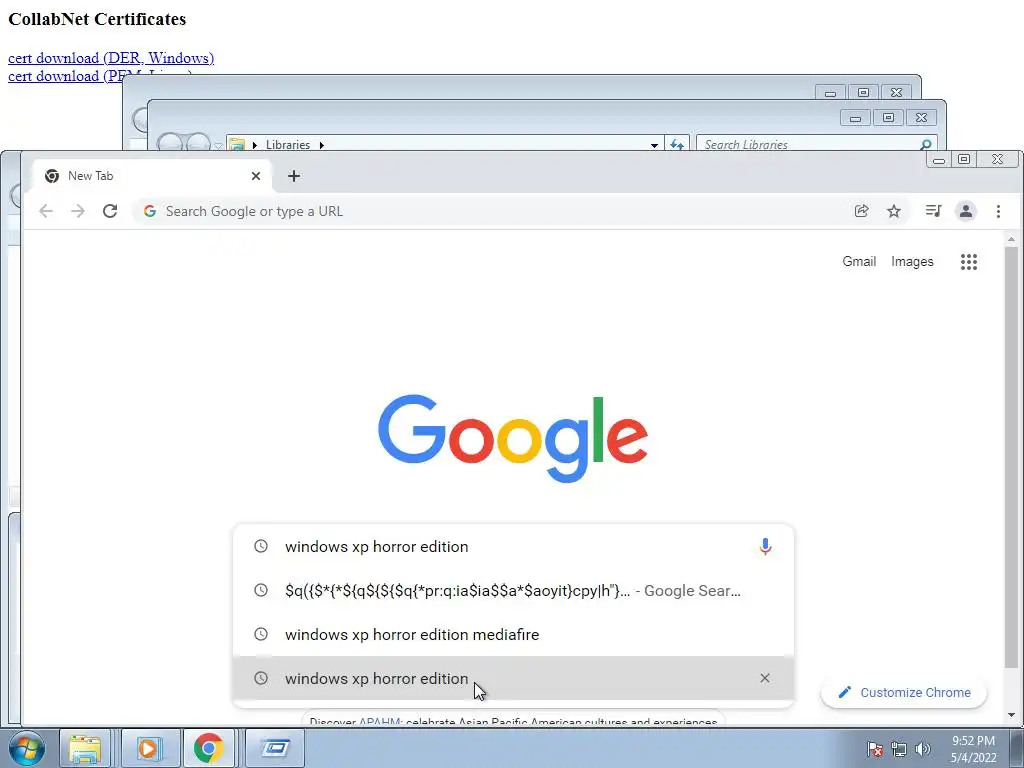Open Gmail link
The height and width of the screenshot is (768, 1024).
pyautogui.click(x=859, y=261)
